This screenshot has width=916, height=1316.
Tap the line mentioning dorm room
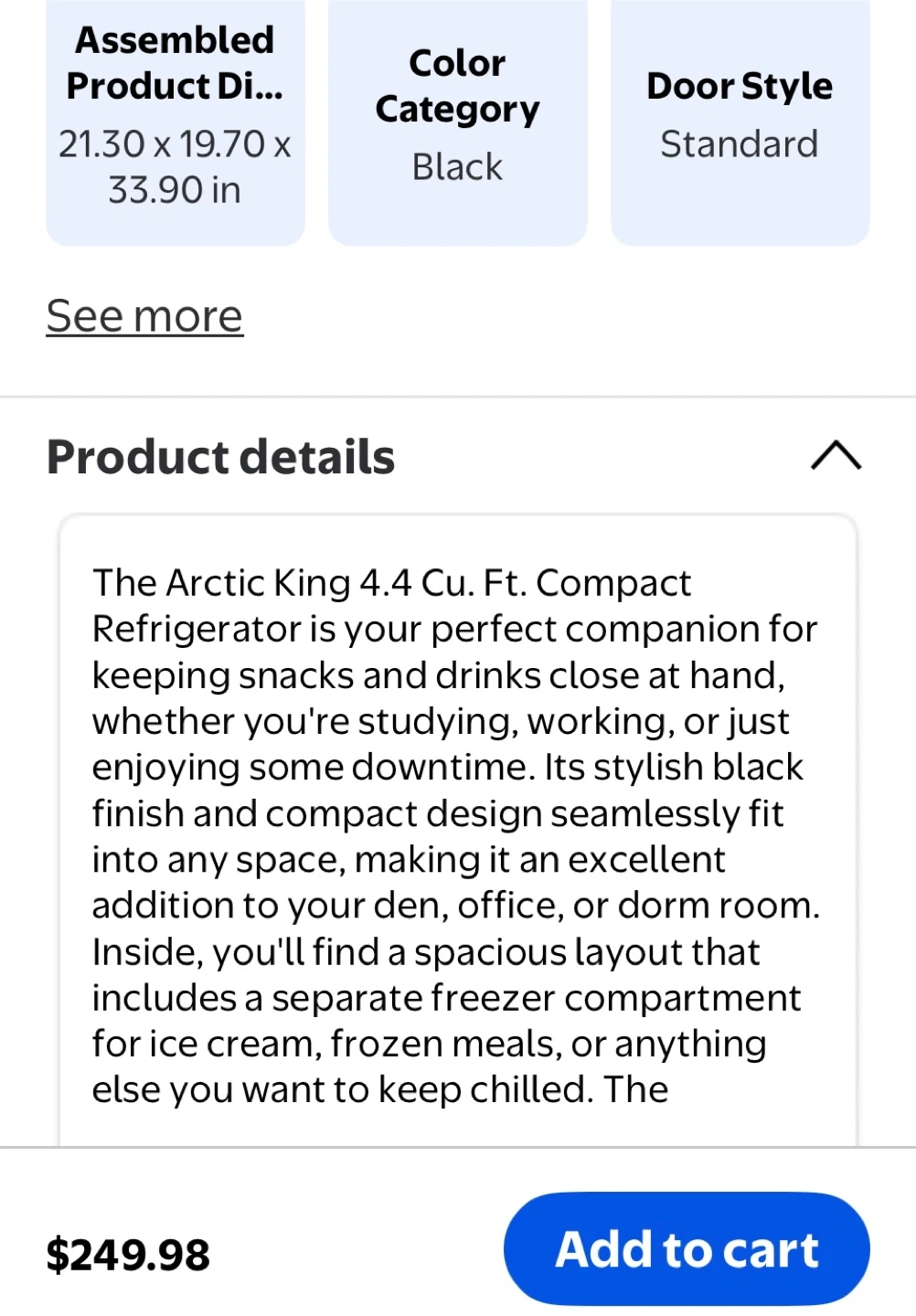point(455,906)
